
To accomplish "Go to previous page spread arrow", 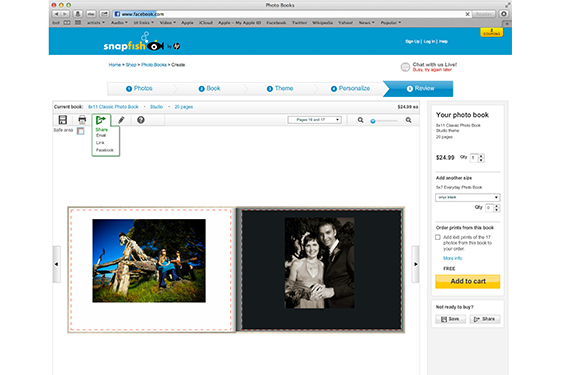I will pyautogui.click(x=57, y=264).
